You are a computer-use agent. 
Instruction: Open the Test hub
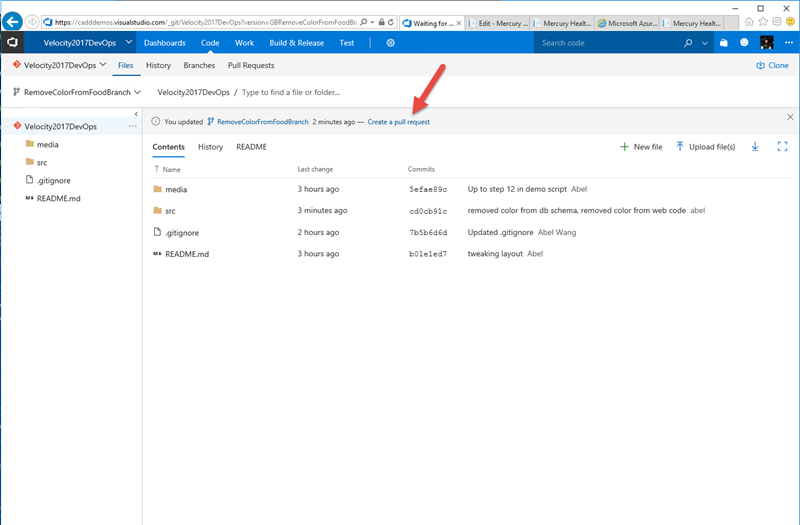tap(347, 43)
